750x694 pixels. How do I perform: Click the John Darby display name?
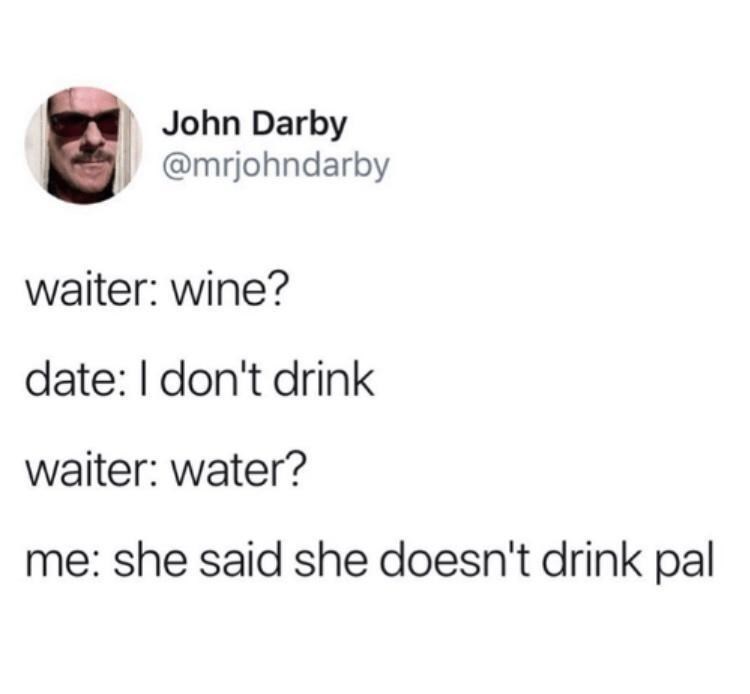[x=254, y=124]
